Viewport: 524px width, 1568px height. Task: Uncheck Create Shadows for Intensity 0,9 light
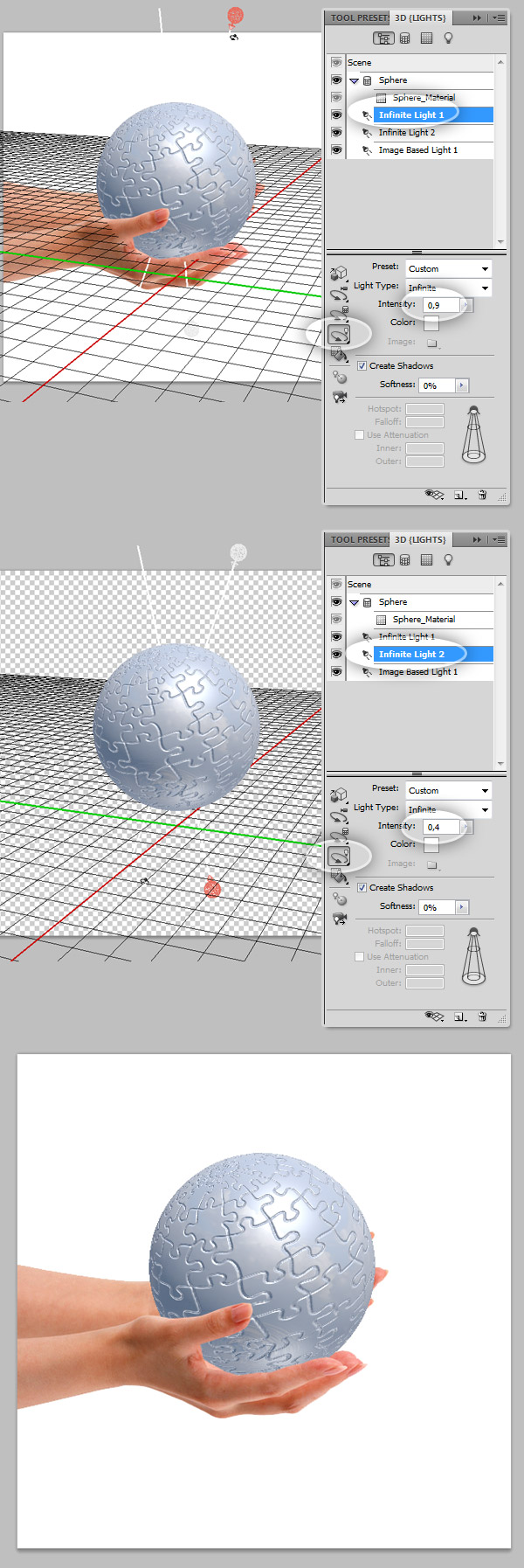pyautogui.click(x=362, y=366)
